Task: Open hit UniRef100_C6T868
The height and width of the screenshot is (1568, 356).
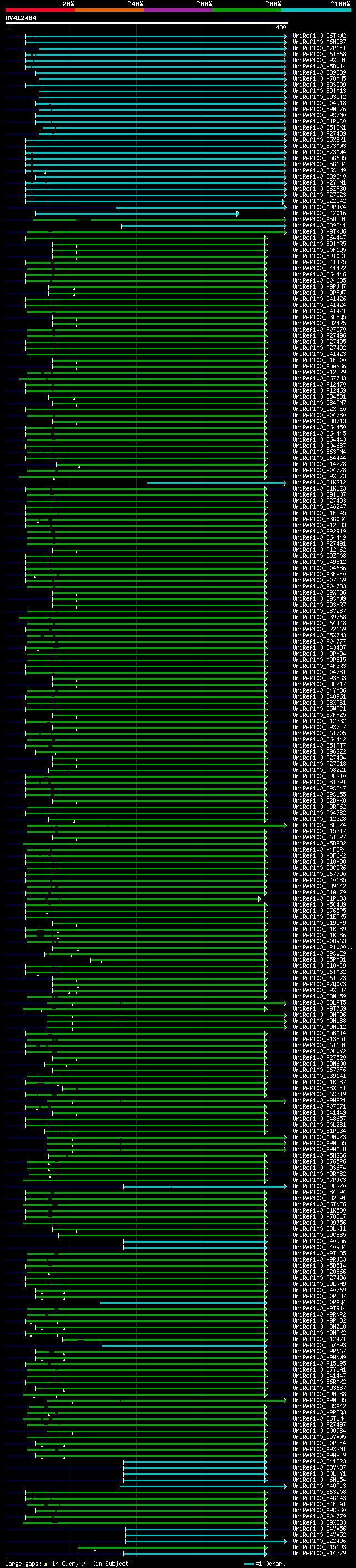Action: (x=319, y=54)
